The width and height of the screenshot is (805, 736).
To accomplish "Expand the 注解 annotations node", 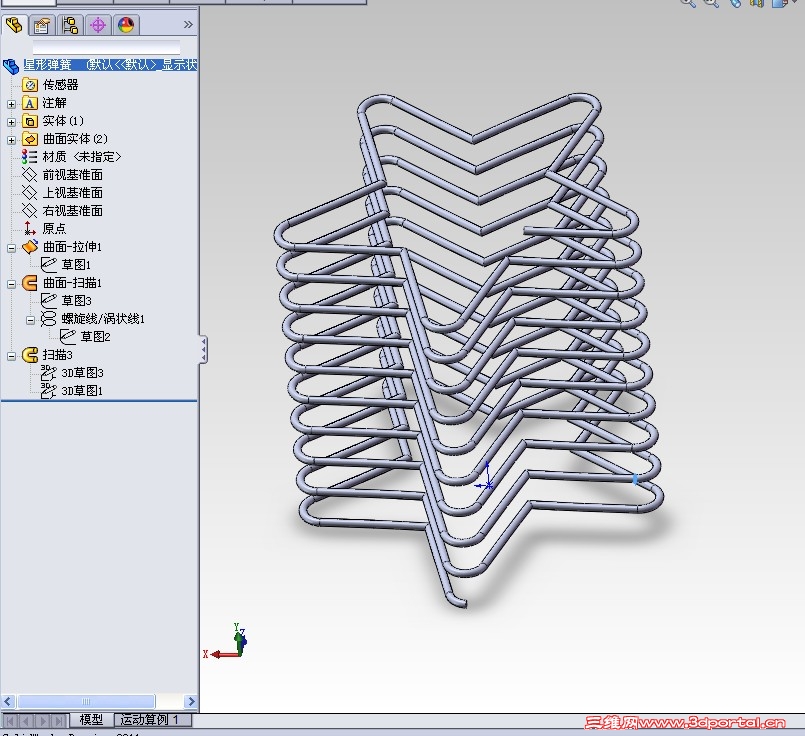I will pyautogui.click(x=11, y=104).
